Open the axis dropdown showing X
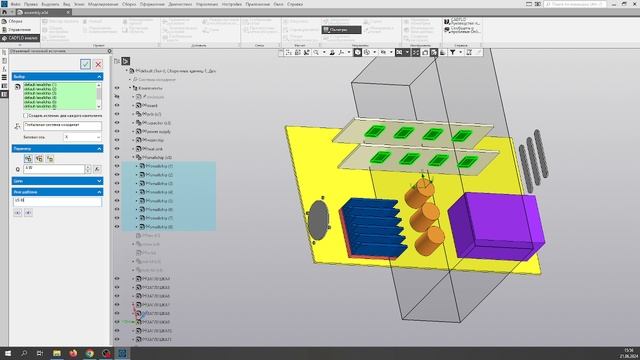 coord(82,137)
